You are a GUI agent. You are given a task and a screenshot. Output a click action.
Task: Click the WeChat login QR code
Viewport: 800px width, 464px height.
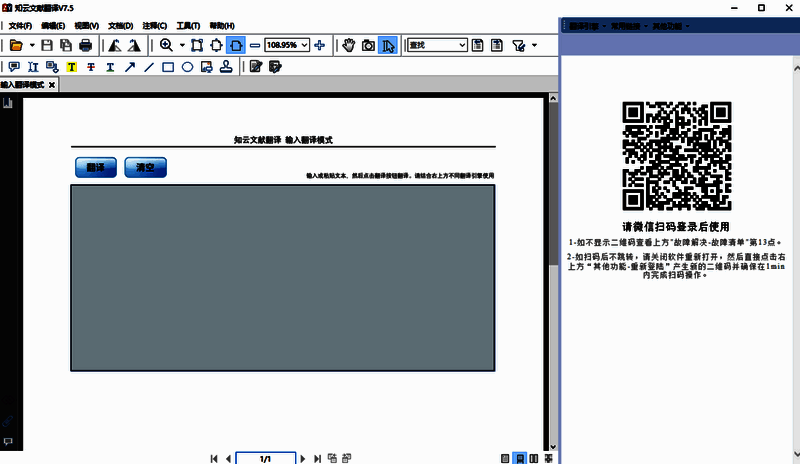[677, 156]
